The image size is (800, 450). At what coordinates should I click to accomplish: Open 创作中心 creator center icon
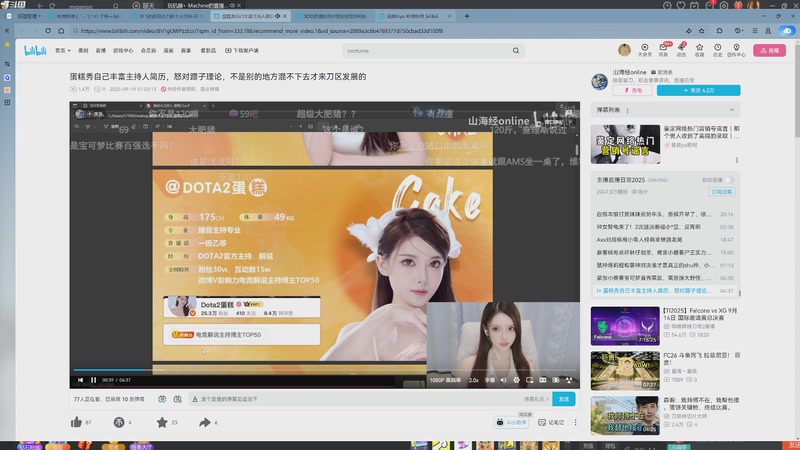click(736, 50)
